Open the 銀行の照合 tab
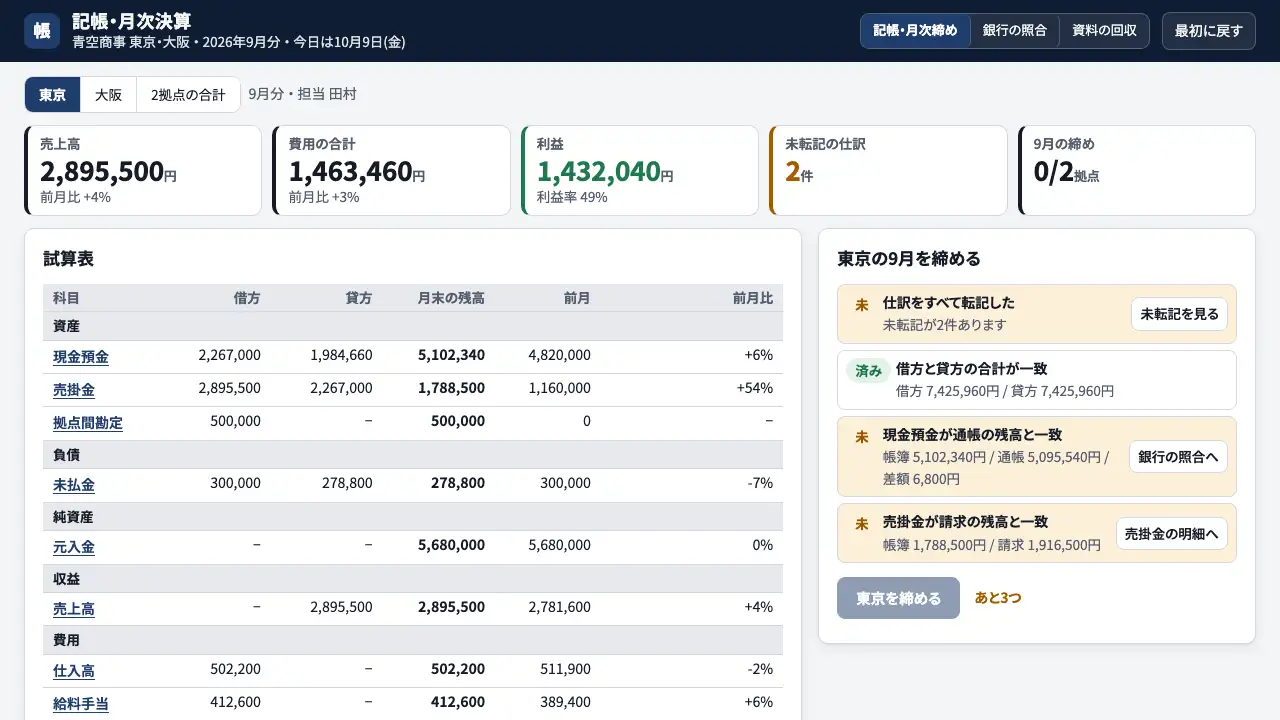The image size is (1280, 720). tap(1015, 31)
